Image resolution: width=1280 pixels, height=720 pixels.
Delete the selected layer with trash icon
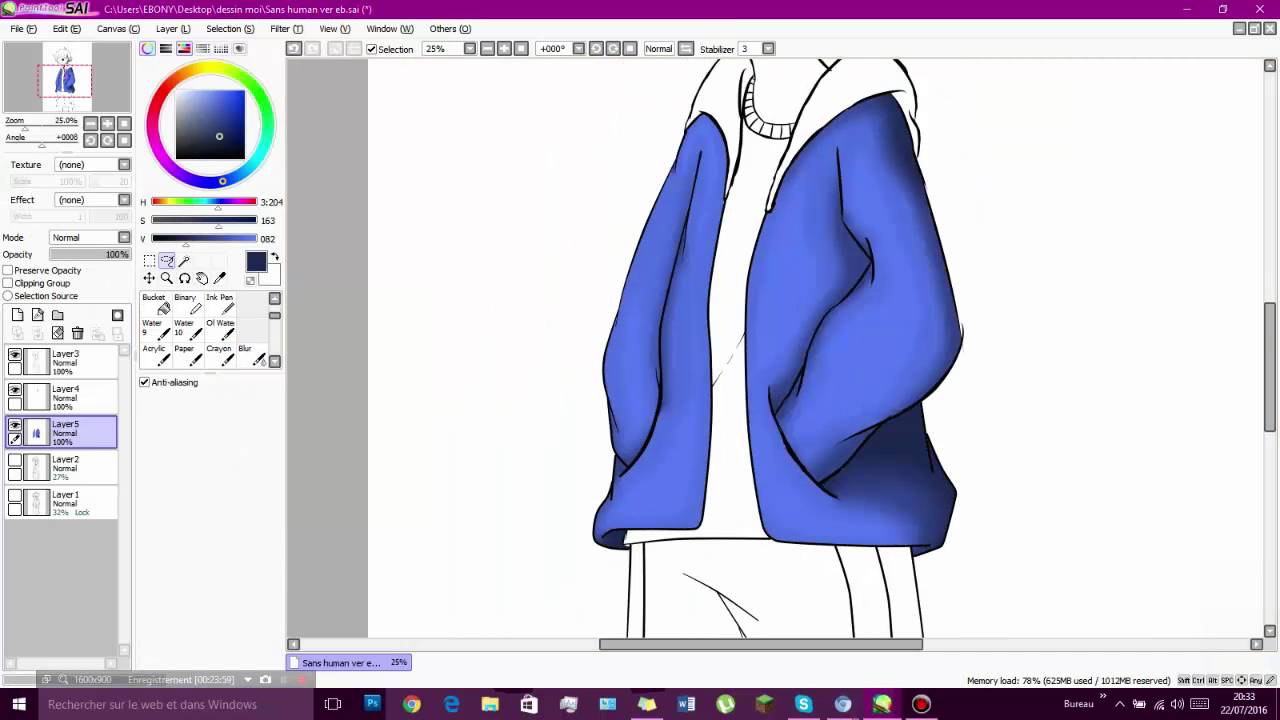pyautogui.click(x=77, y=333)
